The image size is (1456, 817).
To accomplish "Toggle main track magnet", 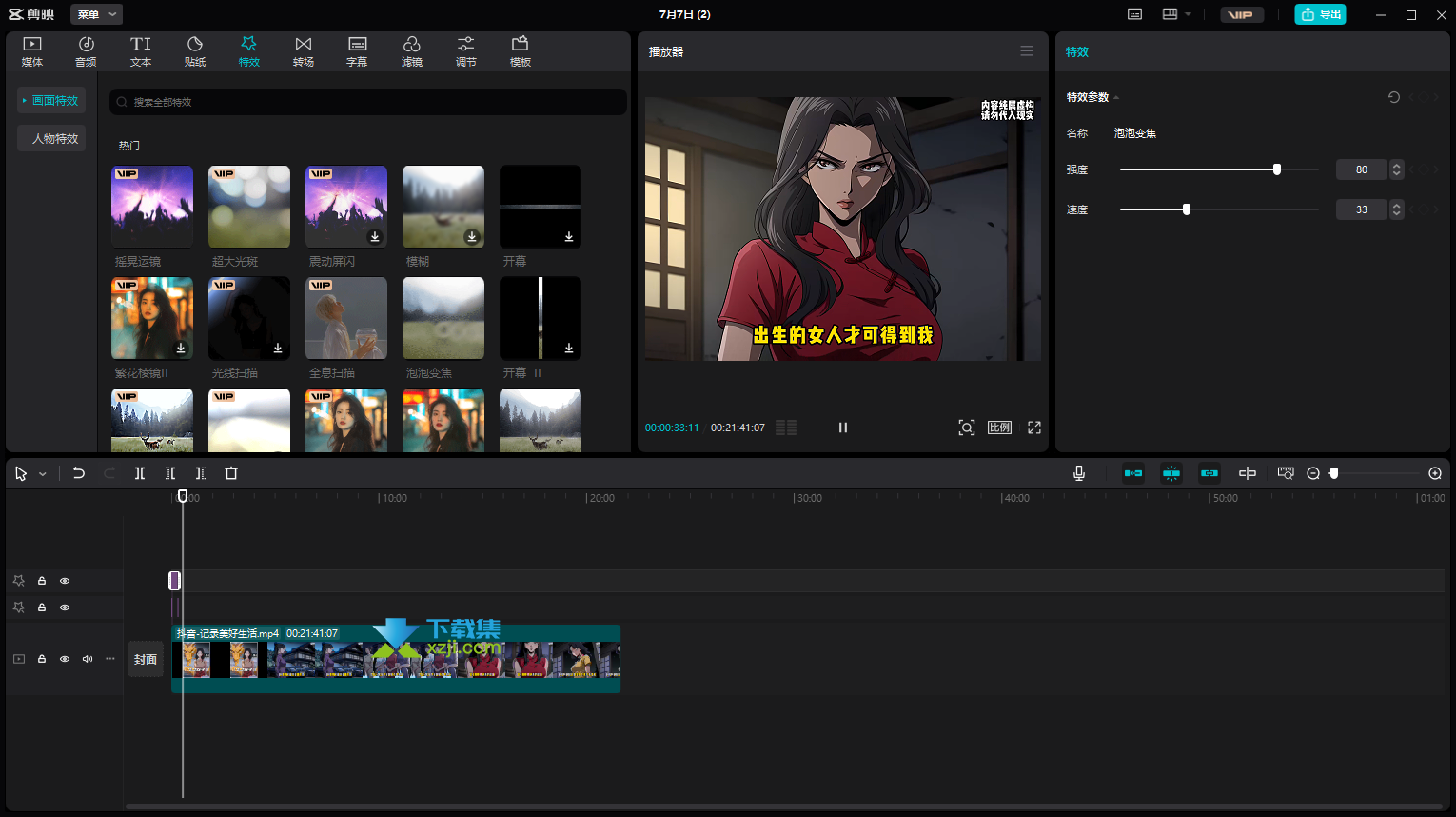I will pos(1133,473).
